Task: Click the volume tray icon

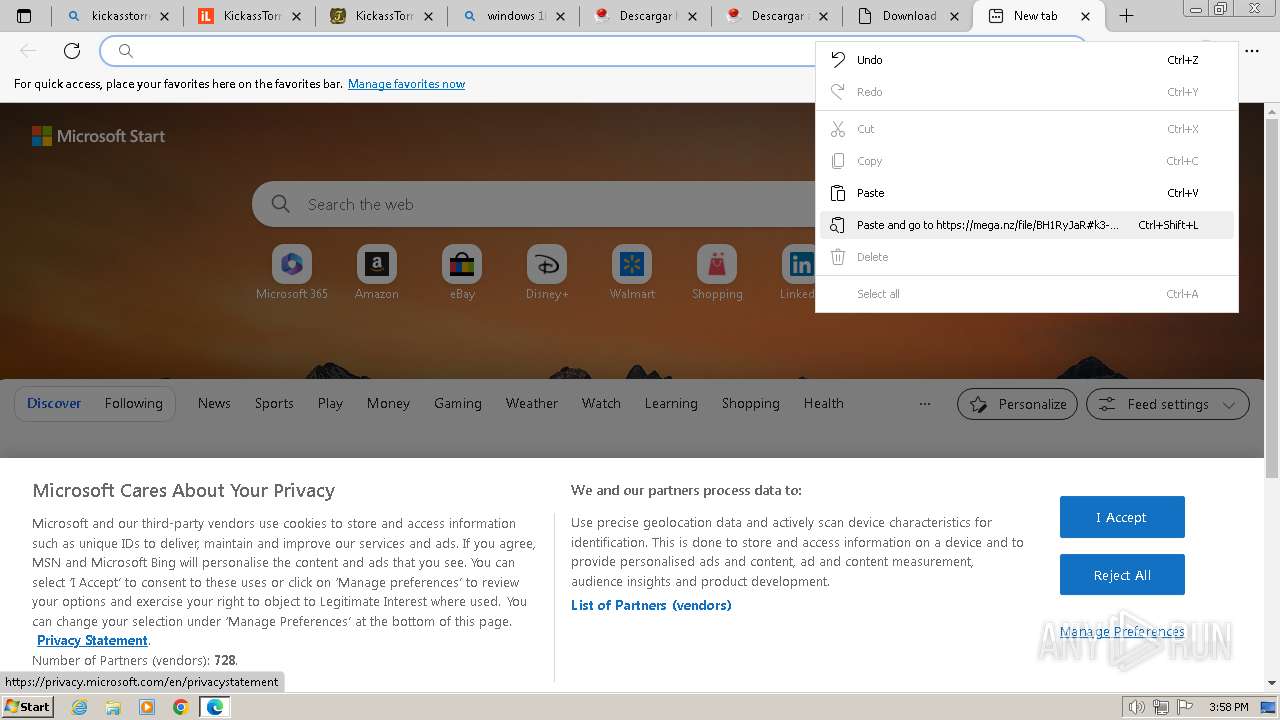Action: tap(1137, 707)
